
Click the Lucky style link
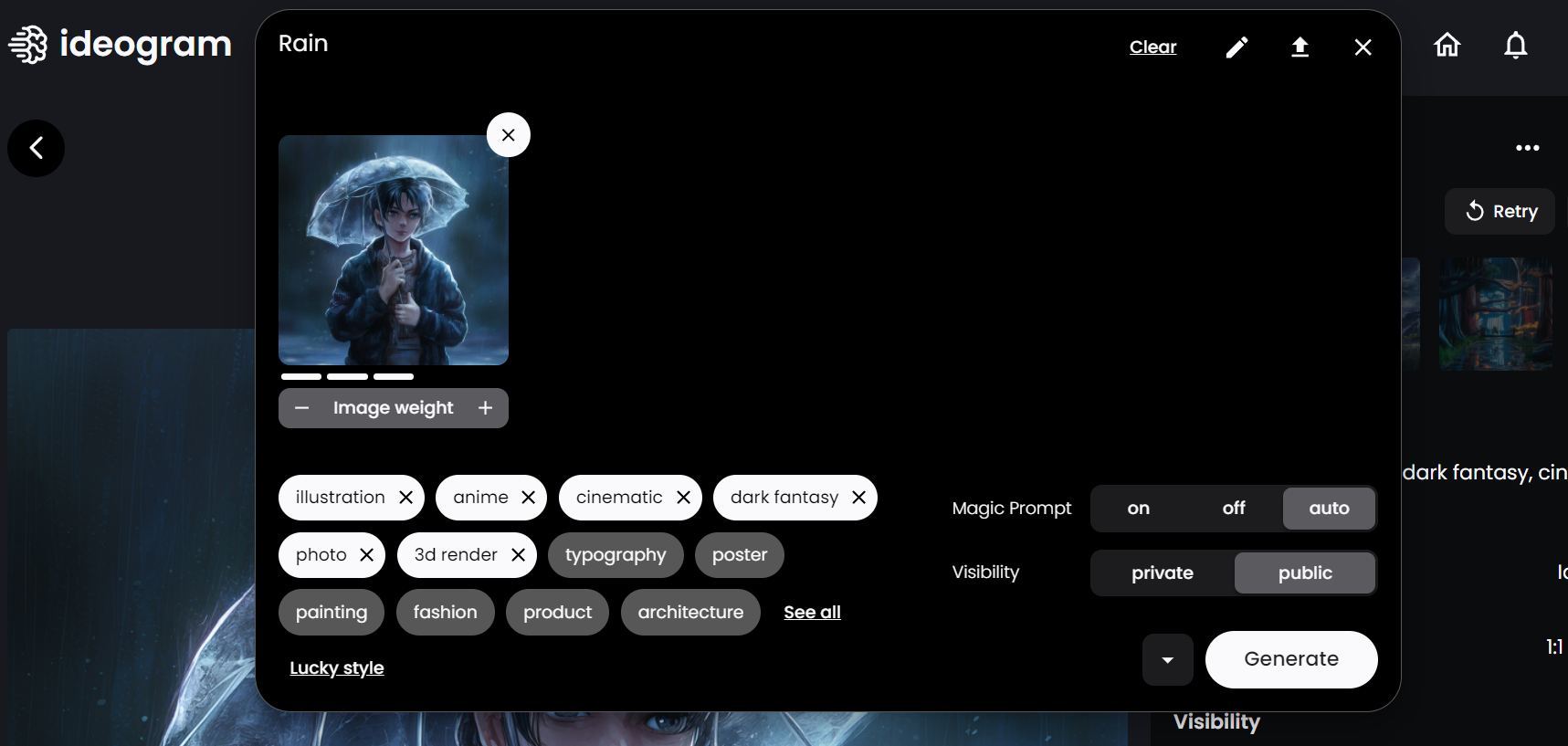pyautogui.click(x=337, y=668)
